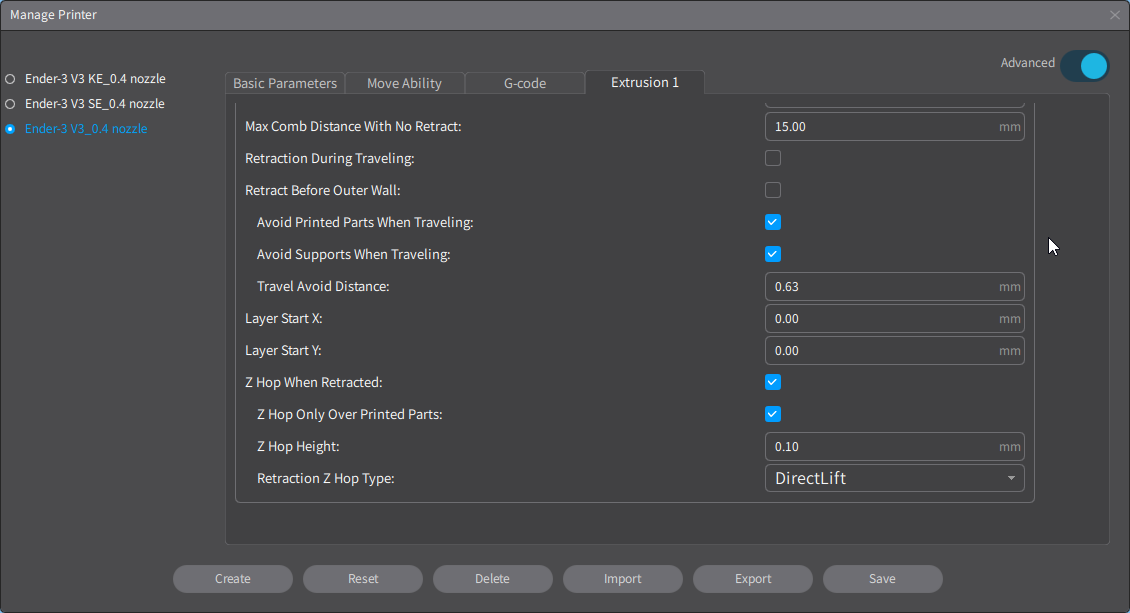Image resolution: width=1130 pixels, height=613 pixels.
Task: Click the Travel Avoid Distance input
Action: click(x=880, y=286)
